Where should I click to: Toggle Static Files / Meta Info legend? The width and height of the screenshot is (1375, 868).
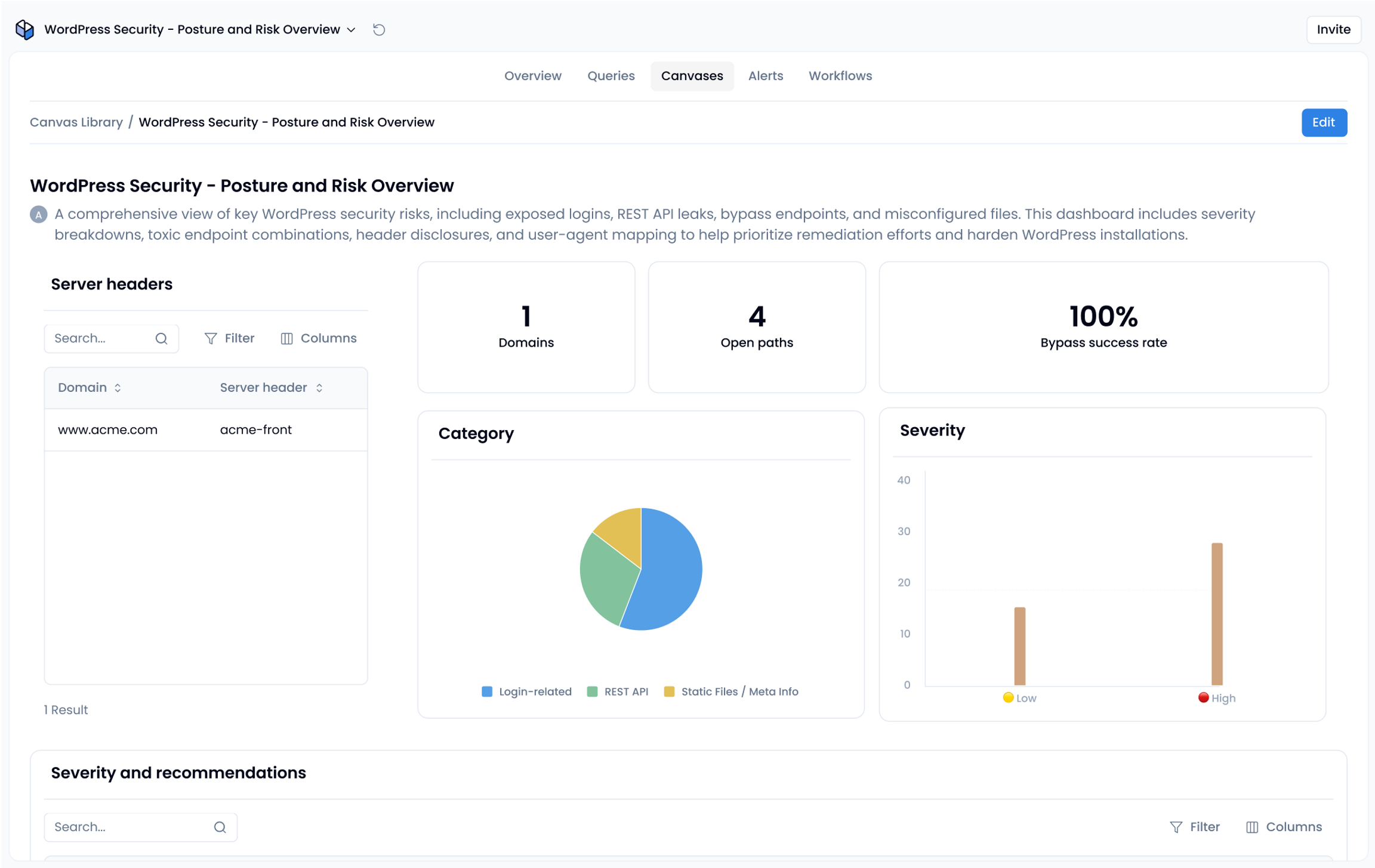pyautogui.click(x=731, y=692)
